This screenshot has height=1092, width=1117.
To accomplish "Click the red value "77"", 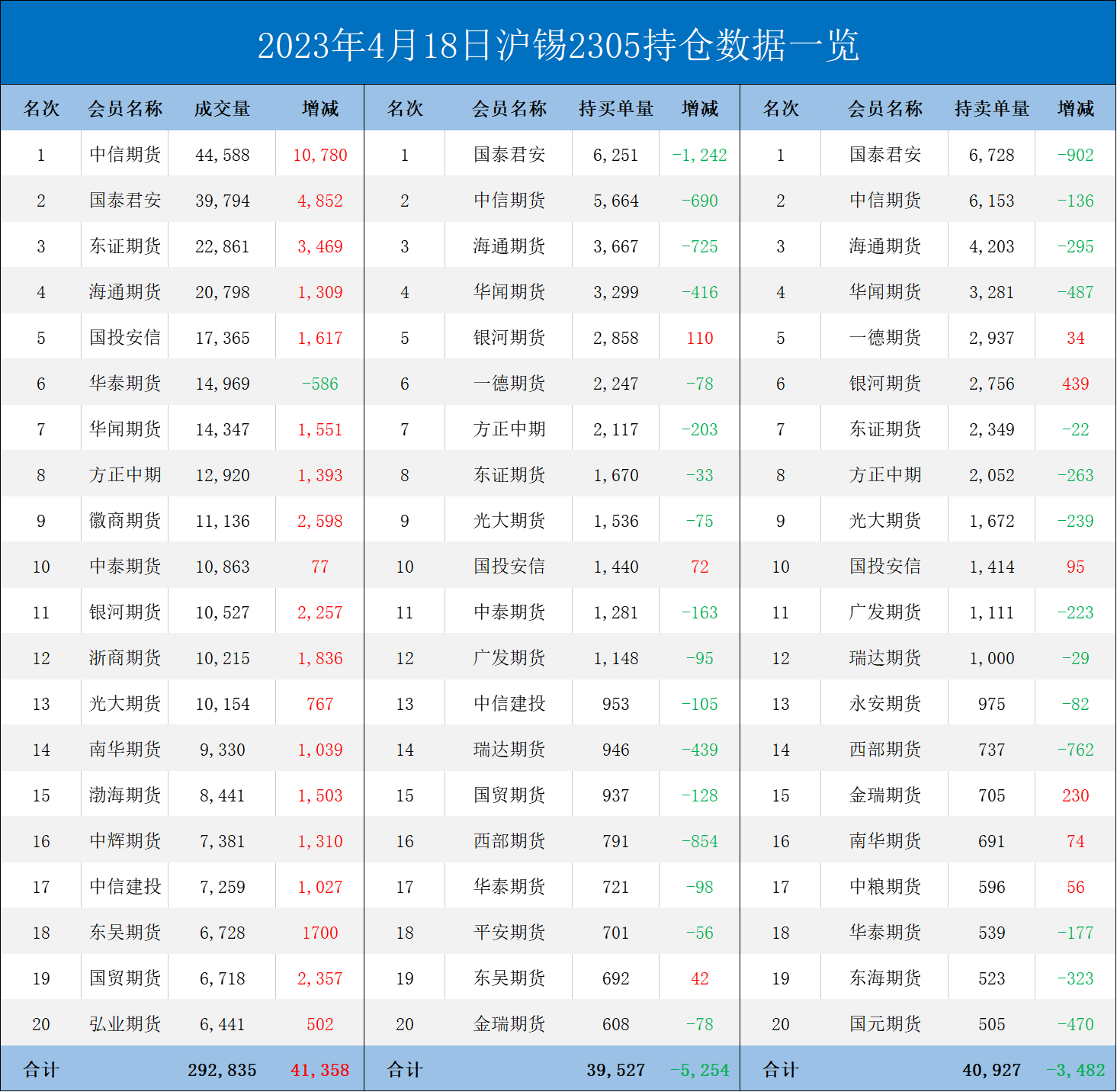I will [x=320, y=567].
